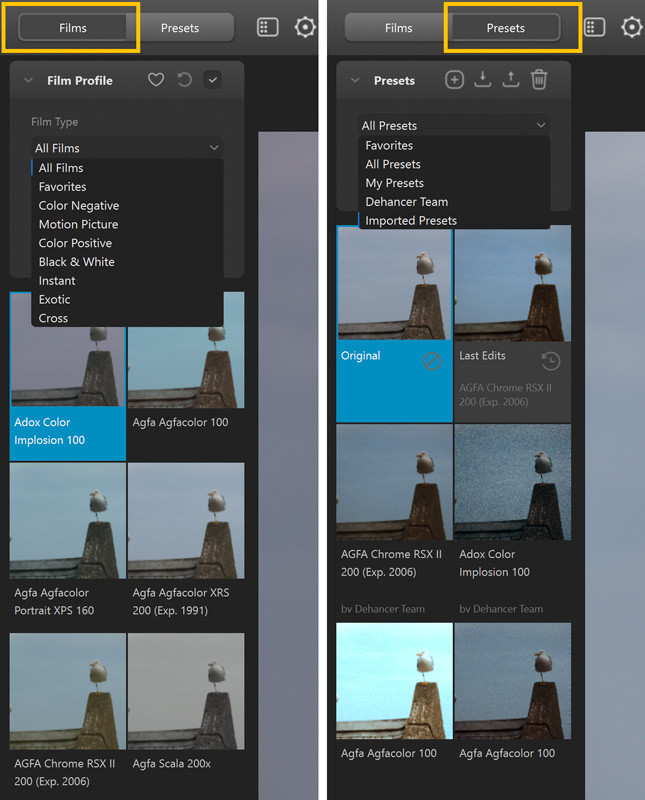Image resolution: width=645 pixels, height=800 pixels.
Task: Open settings gear icon in right panel
Action: point(632,27)
